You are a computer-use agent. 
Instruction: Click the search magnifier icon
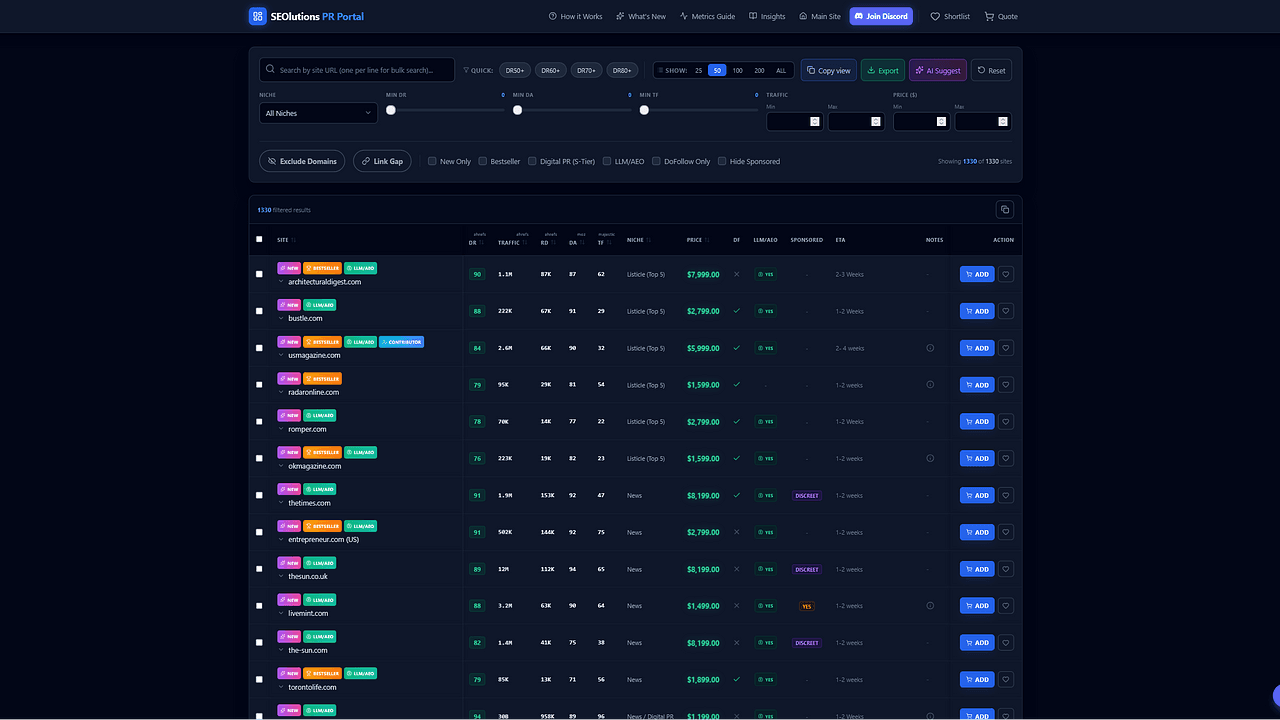tap(270, 70)
